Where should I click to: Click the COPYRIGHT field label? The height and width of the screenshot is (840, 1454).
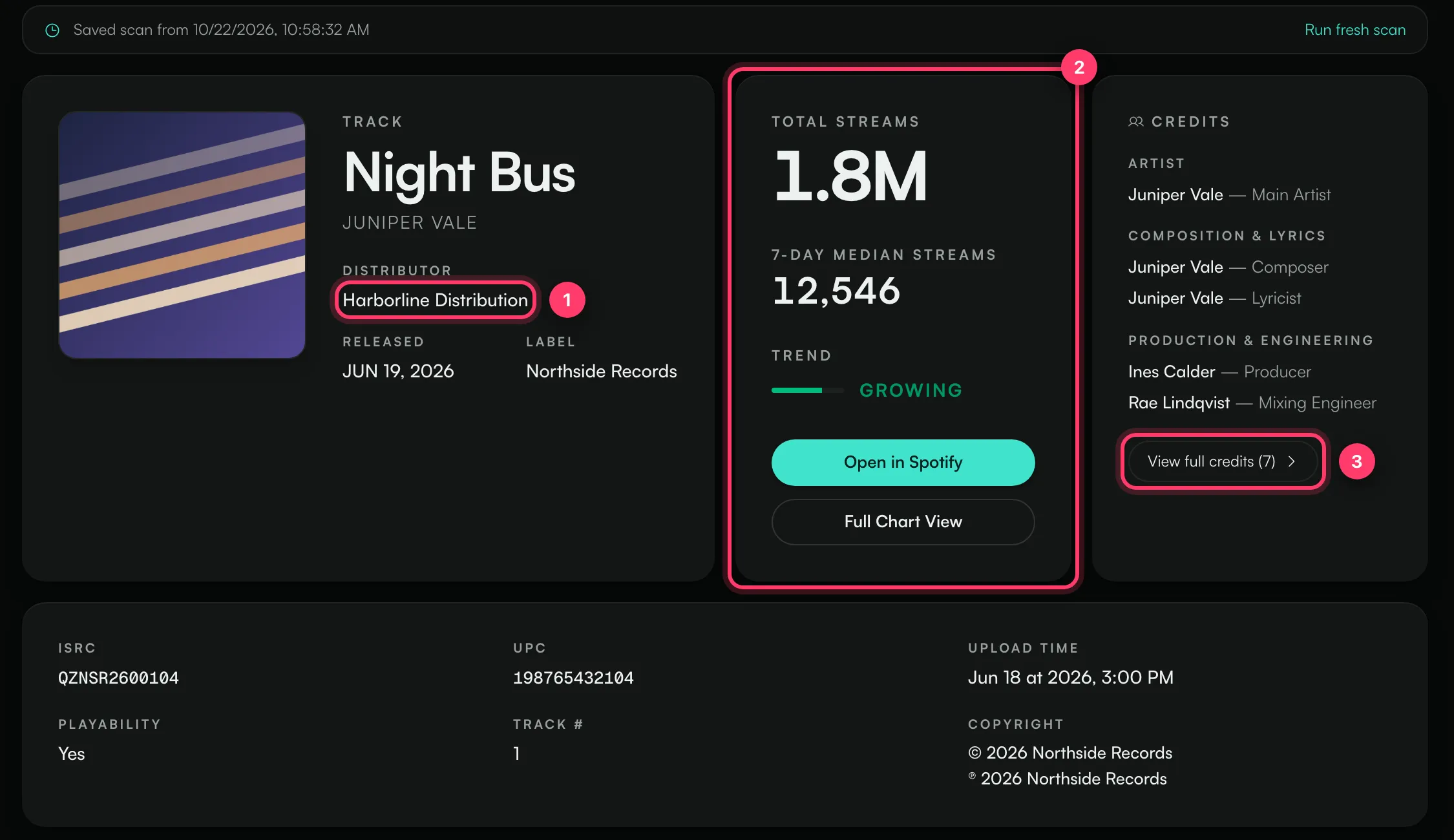click(1015, 724)
